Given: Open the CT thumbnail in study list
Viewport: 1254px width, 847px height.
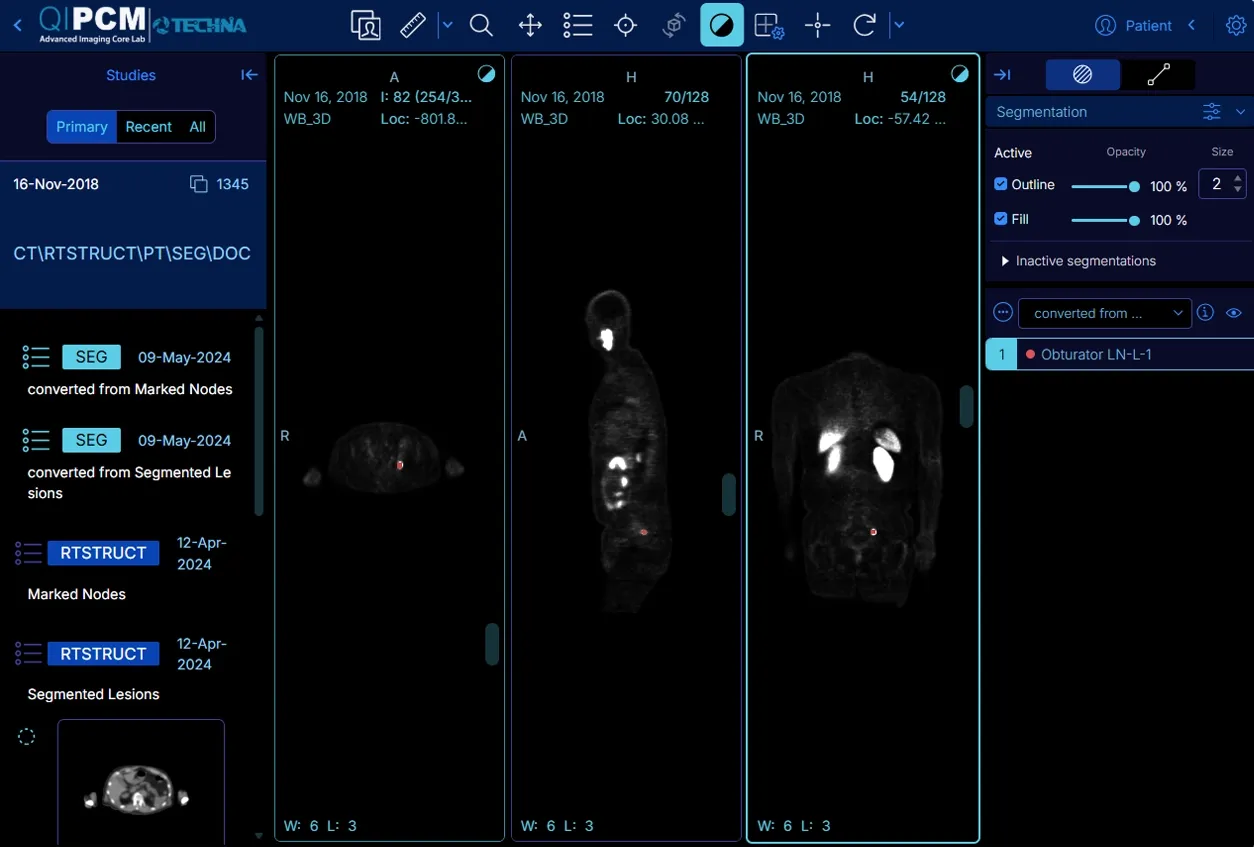Looking at the screenshot, I should pyautogui.click(x=141, y=781).
